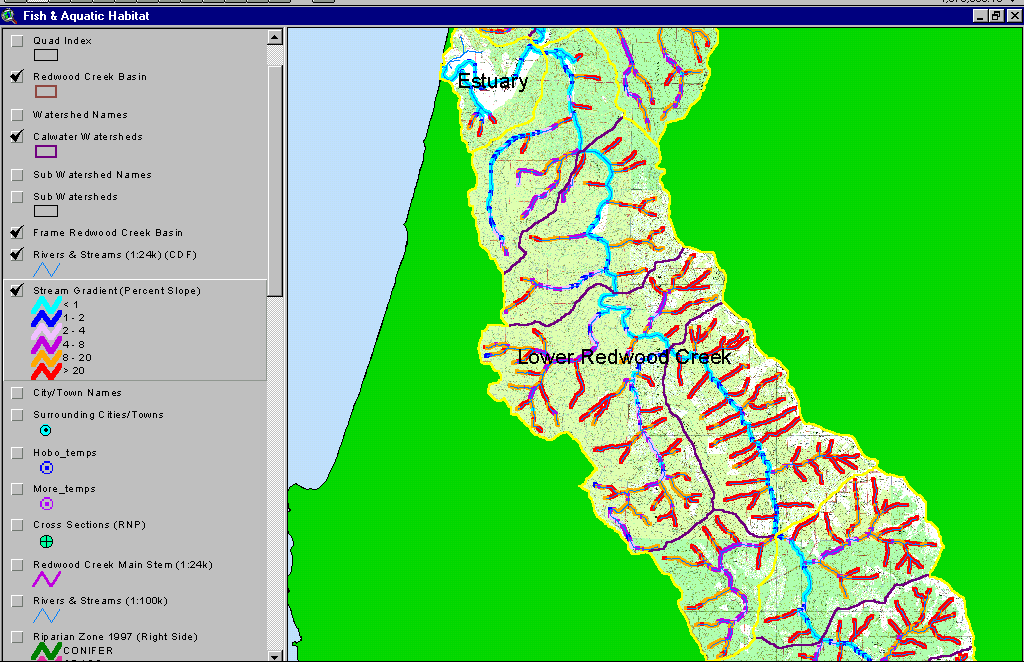This screenshot has width=1024, height=662.
Task: Enable the Quad Index layer checkbox
Action: pyautogui.click(x=18, y=41)
